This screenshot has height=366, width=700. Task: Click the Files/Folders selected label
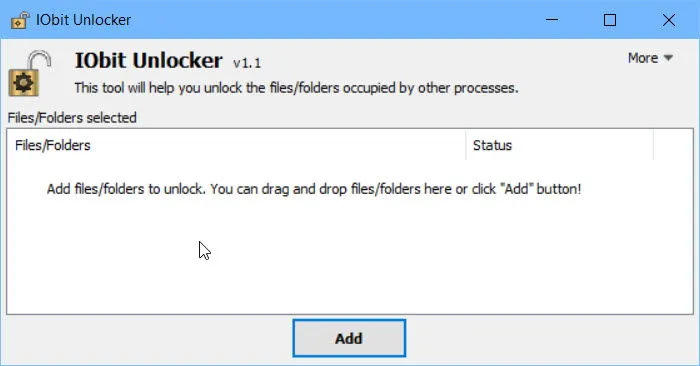[72, 118]
